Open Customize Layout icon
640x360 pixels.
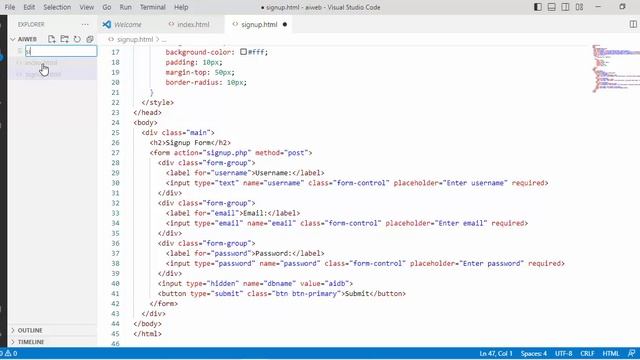(x=579, y=7)
